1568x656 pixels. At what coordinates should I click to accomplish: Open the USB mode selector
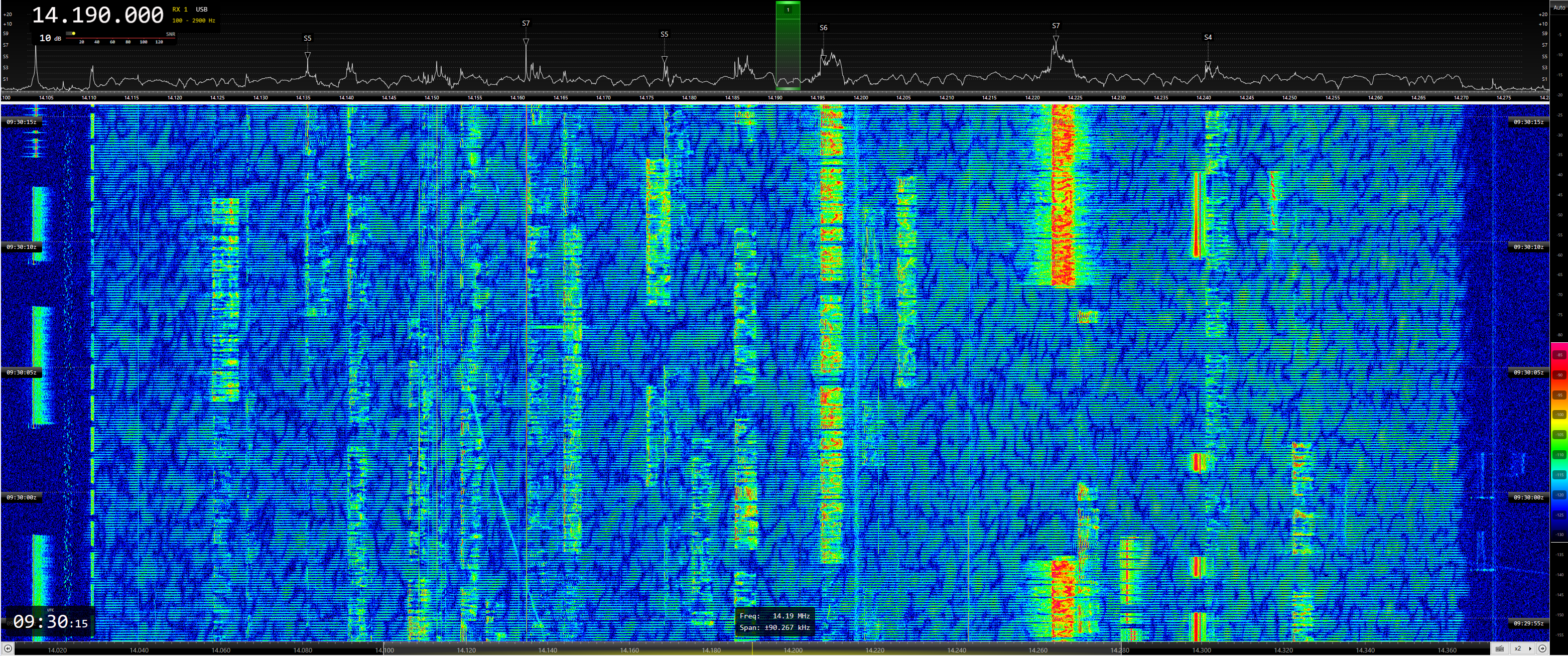coord(201,9)
